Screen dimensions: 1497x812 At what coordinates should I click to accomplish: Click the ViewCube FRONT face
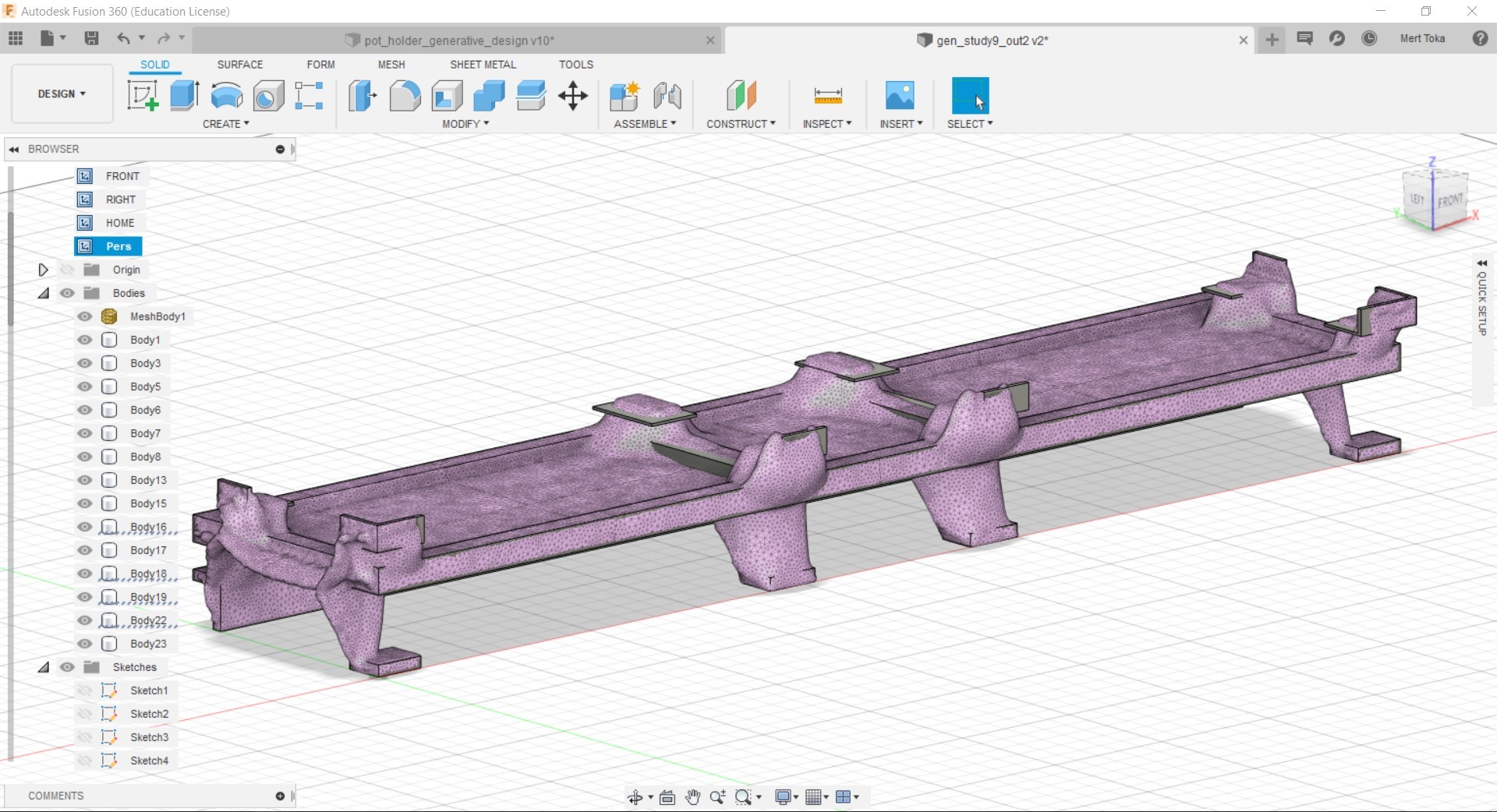(x=1449, y=201)
